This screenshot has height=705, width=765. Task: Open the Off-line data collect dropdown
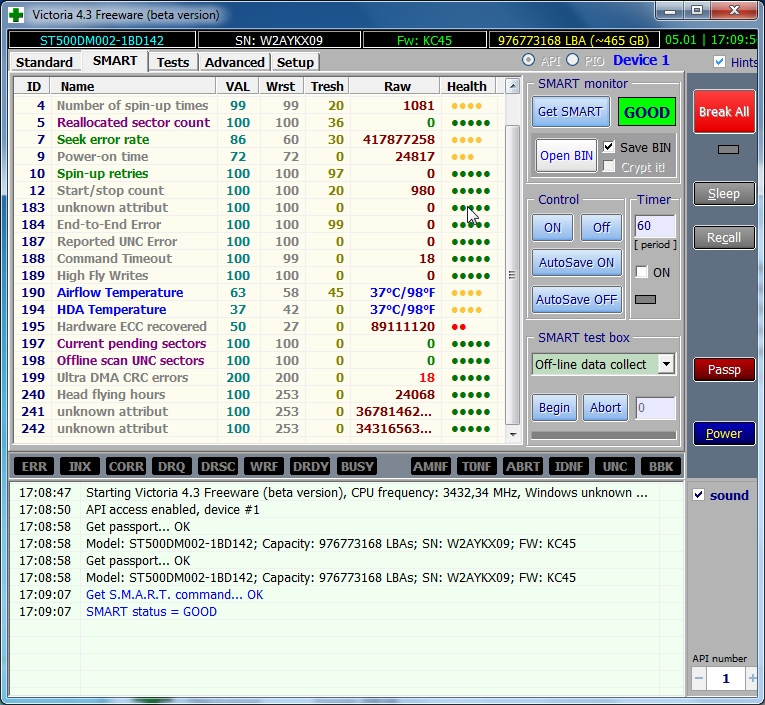point(666,364)
